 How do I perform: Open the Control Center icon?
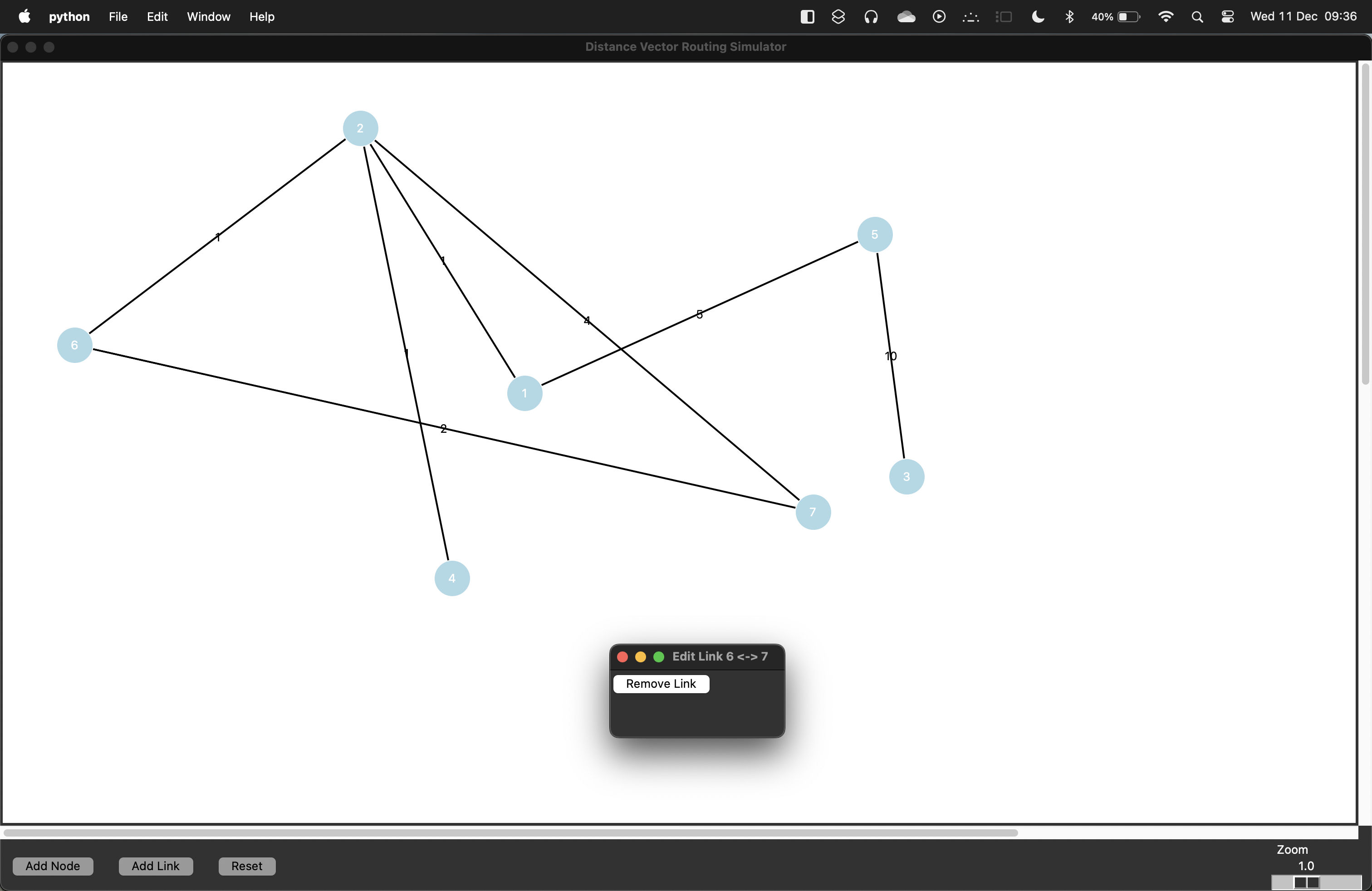click(1227, 17)
